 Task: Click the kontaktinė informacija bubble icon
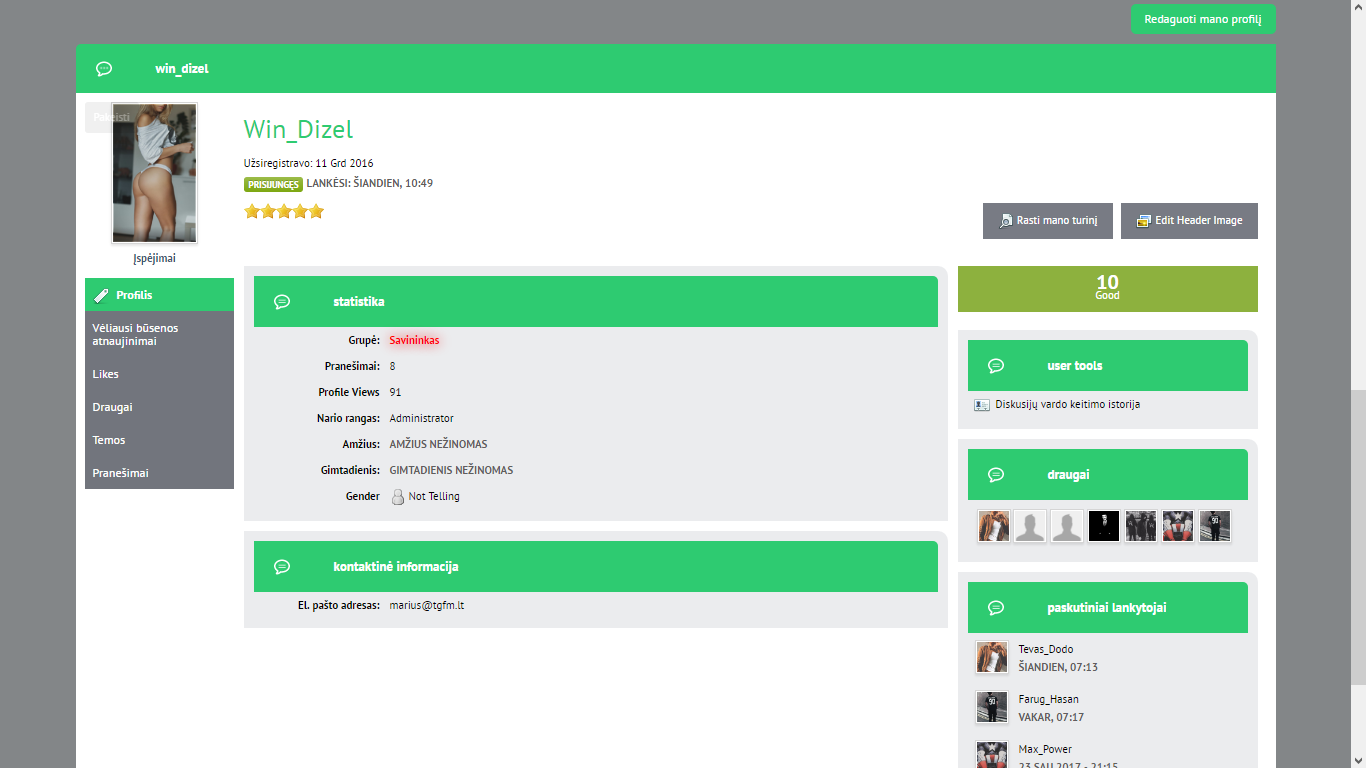282,567
